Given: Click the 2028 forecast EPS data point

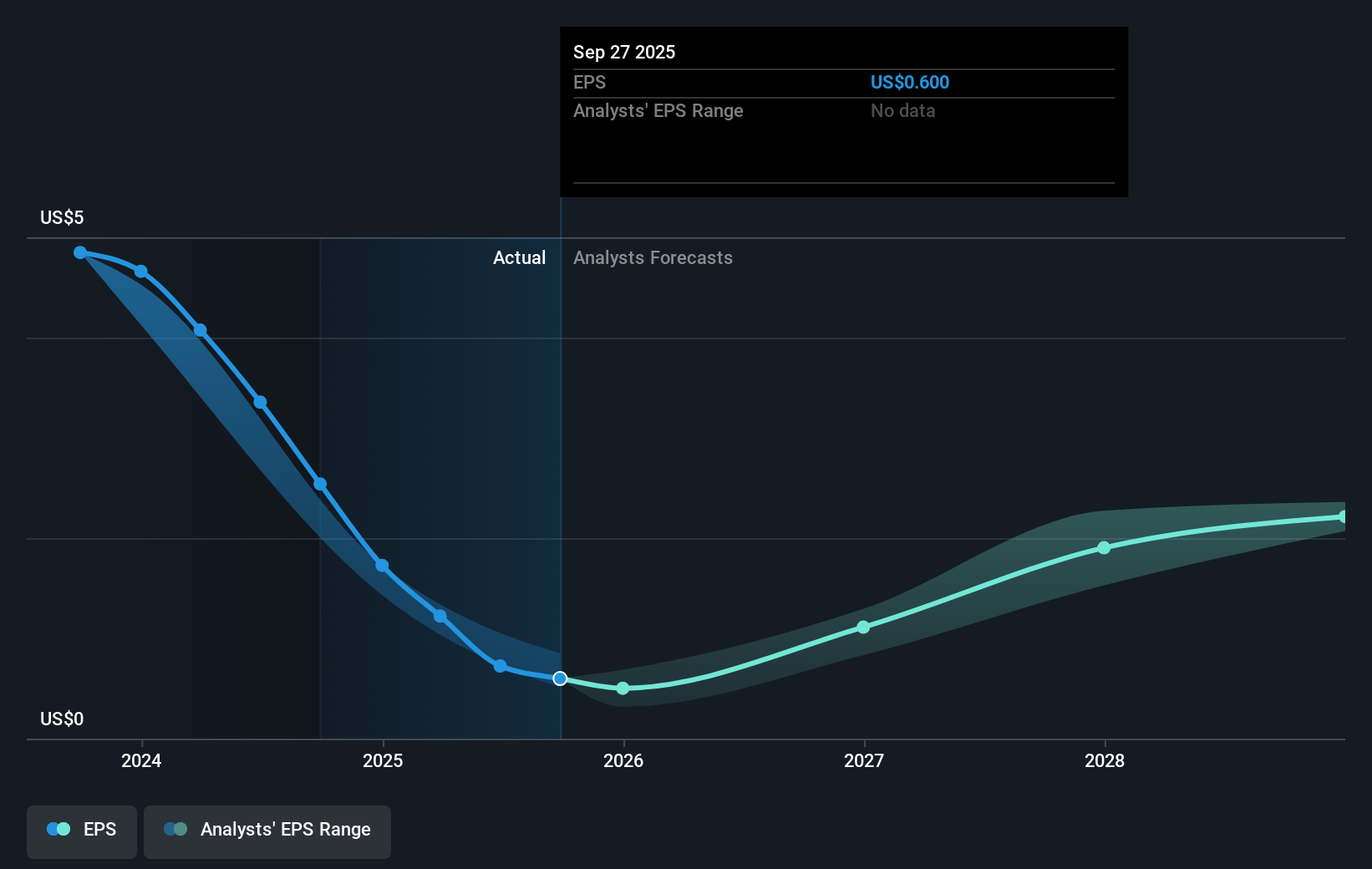Looking at the screenshot, I should (1104, 548).
